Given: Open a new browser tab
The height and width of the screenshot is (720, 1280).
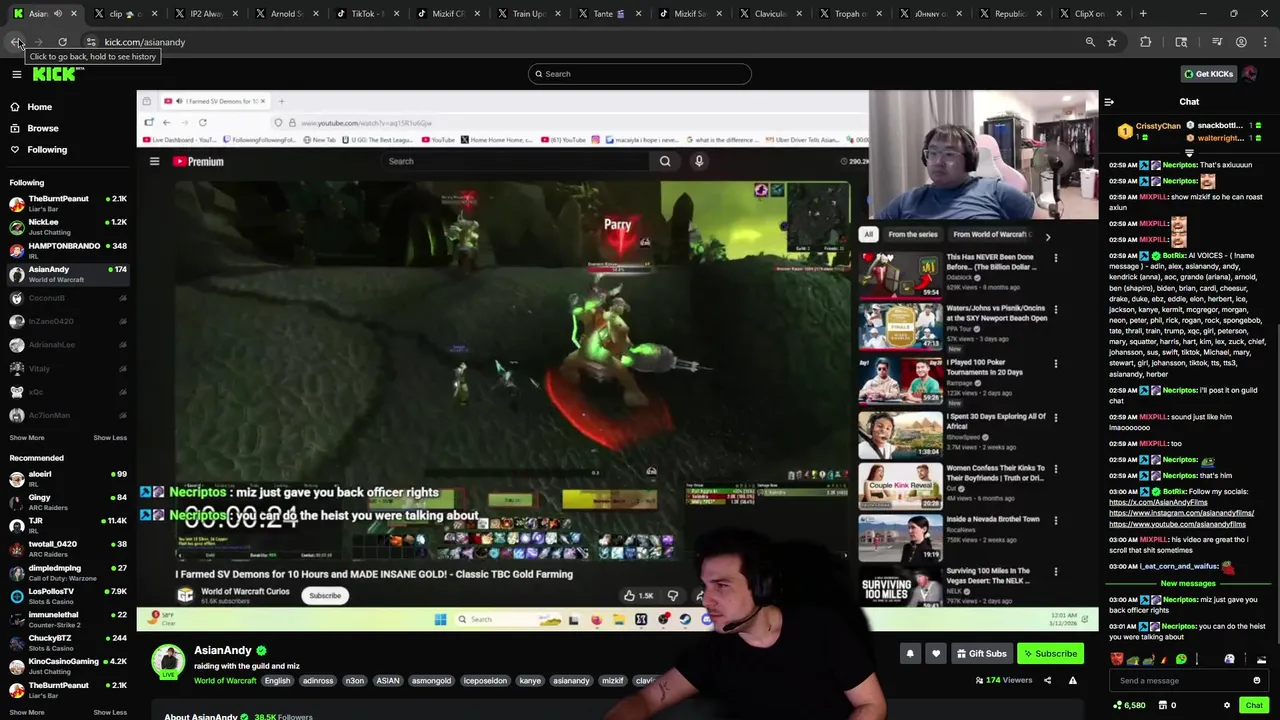Looking at the screenshot, I should point(1143,14).
